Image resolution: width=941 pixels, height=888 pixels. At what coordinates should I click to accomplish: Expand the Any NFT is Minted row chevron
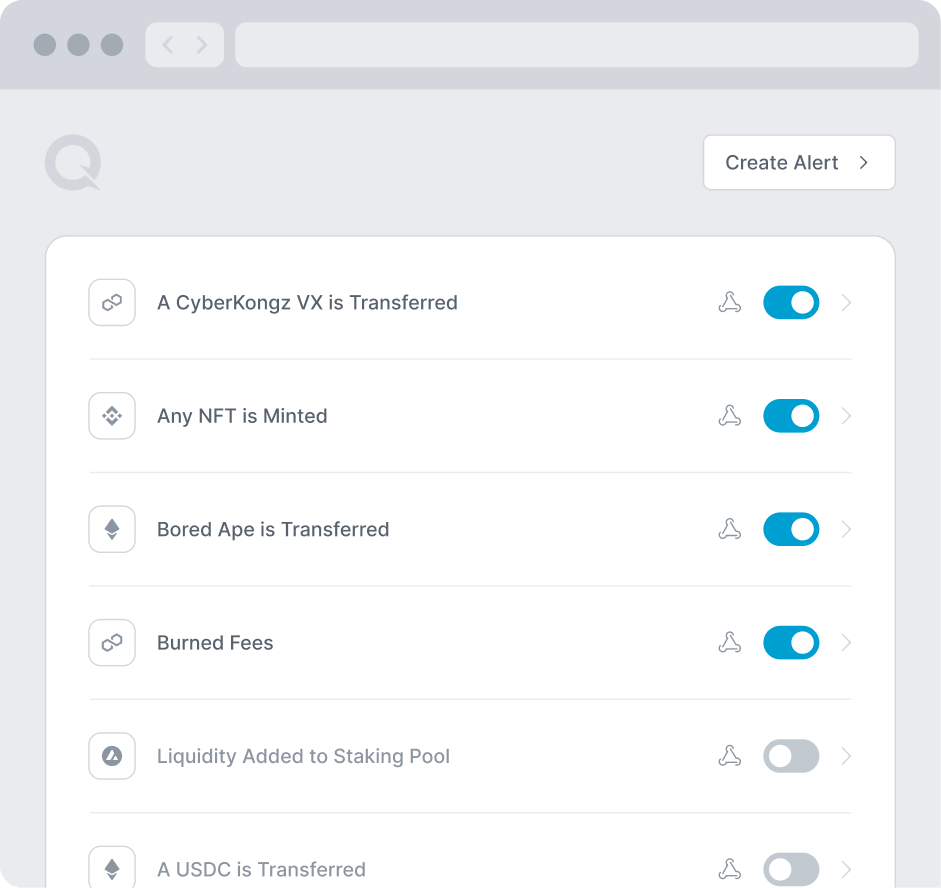click(x=847, y=416)
